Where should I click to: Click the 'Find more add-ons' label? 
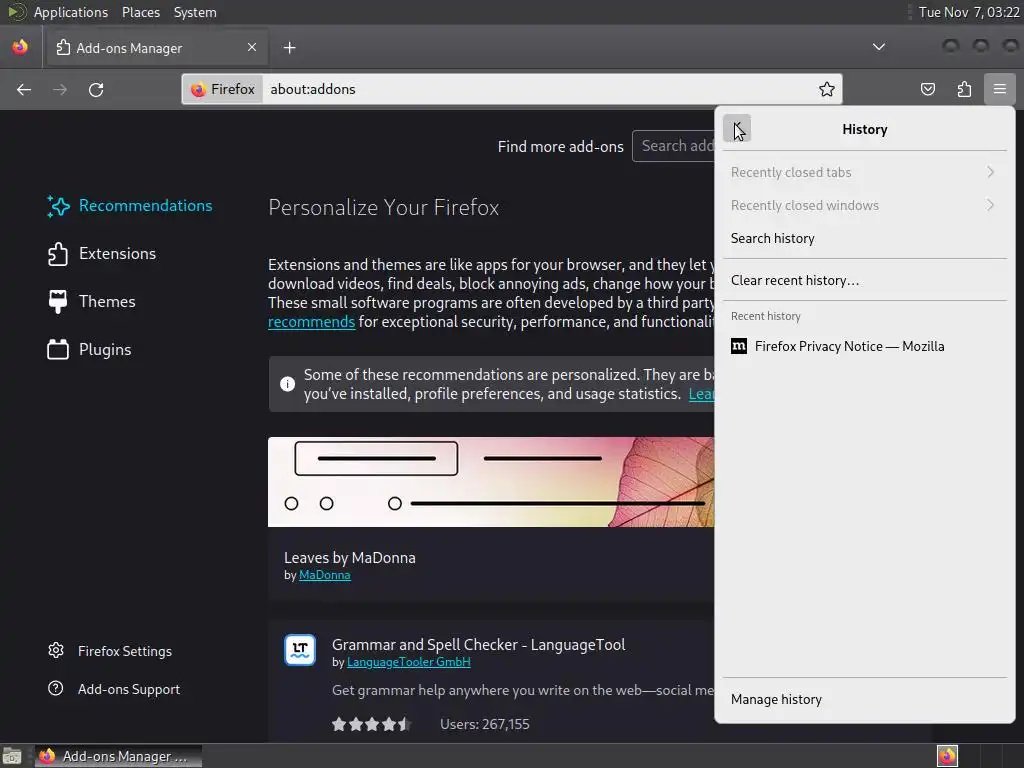pyautogui.click(x=560, y=146)
